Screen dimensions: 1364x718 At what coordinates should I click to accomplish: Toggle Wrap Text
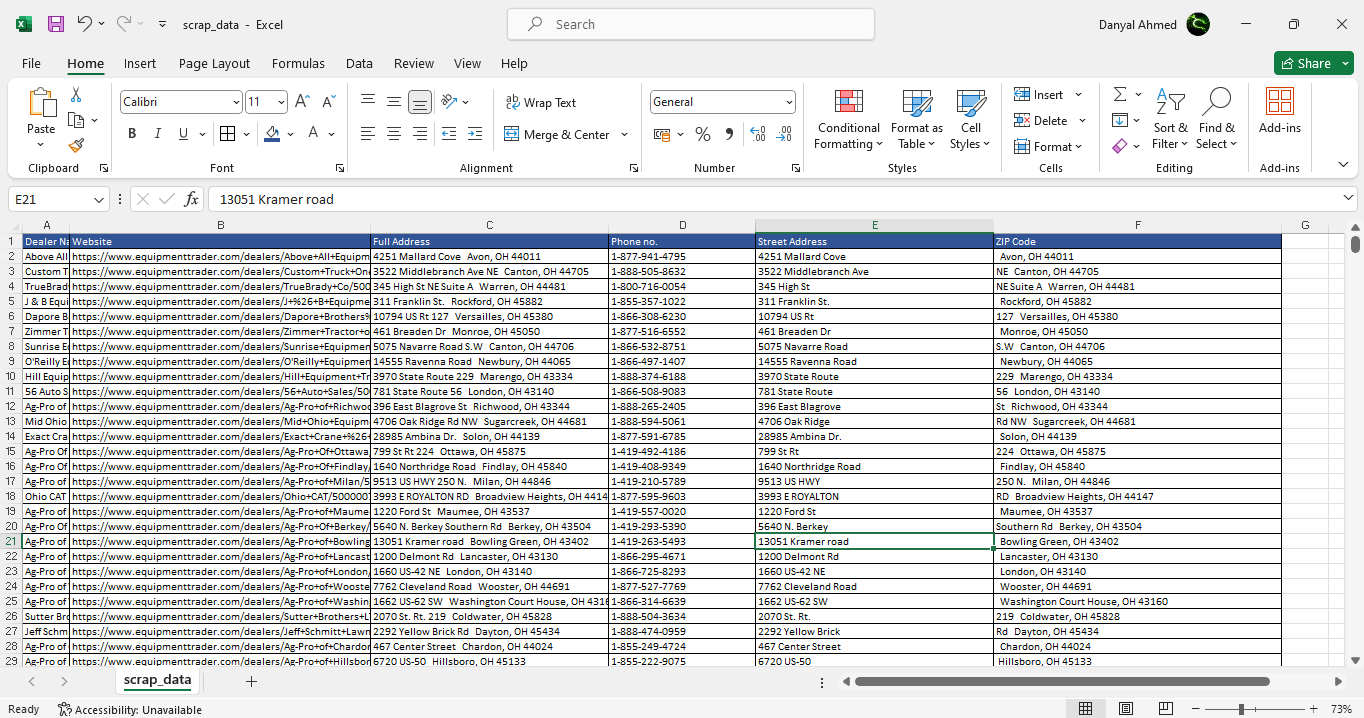coord(541,102)
